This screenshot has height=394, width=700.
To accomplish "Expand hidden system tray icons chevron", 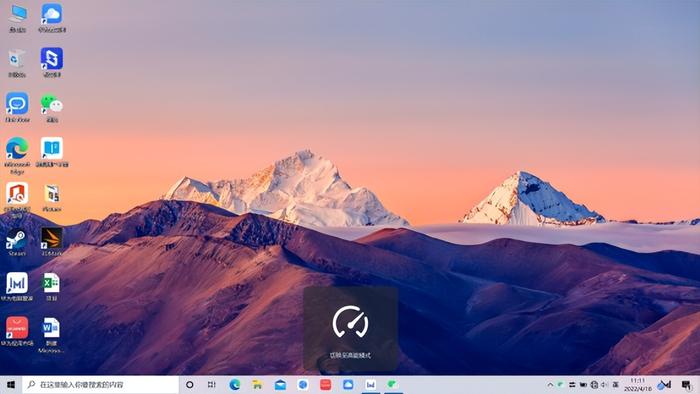I will coord(550,385).
